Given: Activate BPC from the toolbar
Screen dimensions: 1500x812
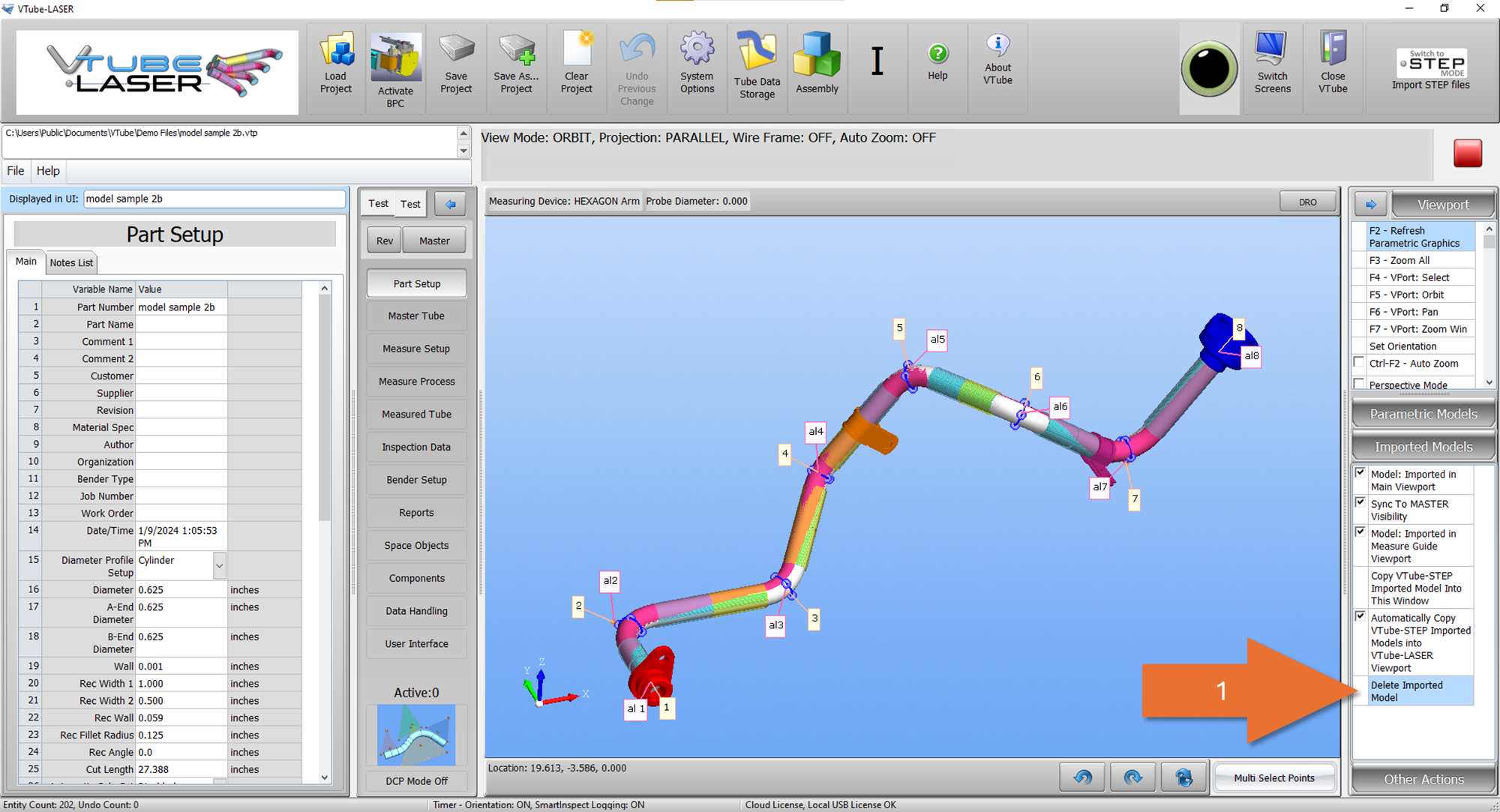Looking at the screenshot, I should click(395, 68).
